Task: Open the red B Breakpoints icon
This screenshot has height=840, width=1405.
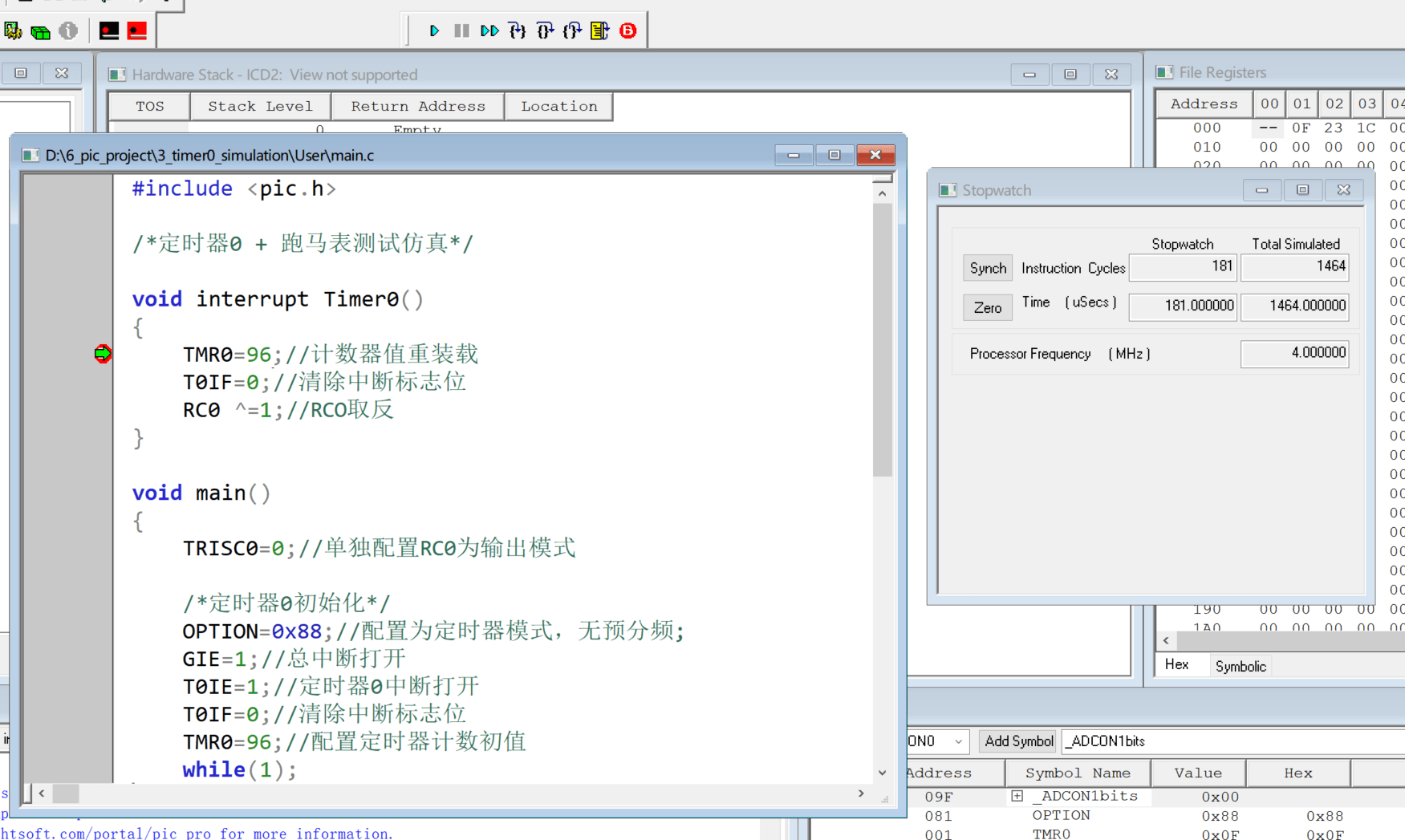Action: click(628, 30)
